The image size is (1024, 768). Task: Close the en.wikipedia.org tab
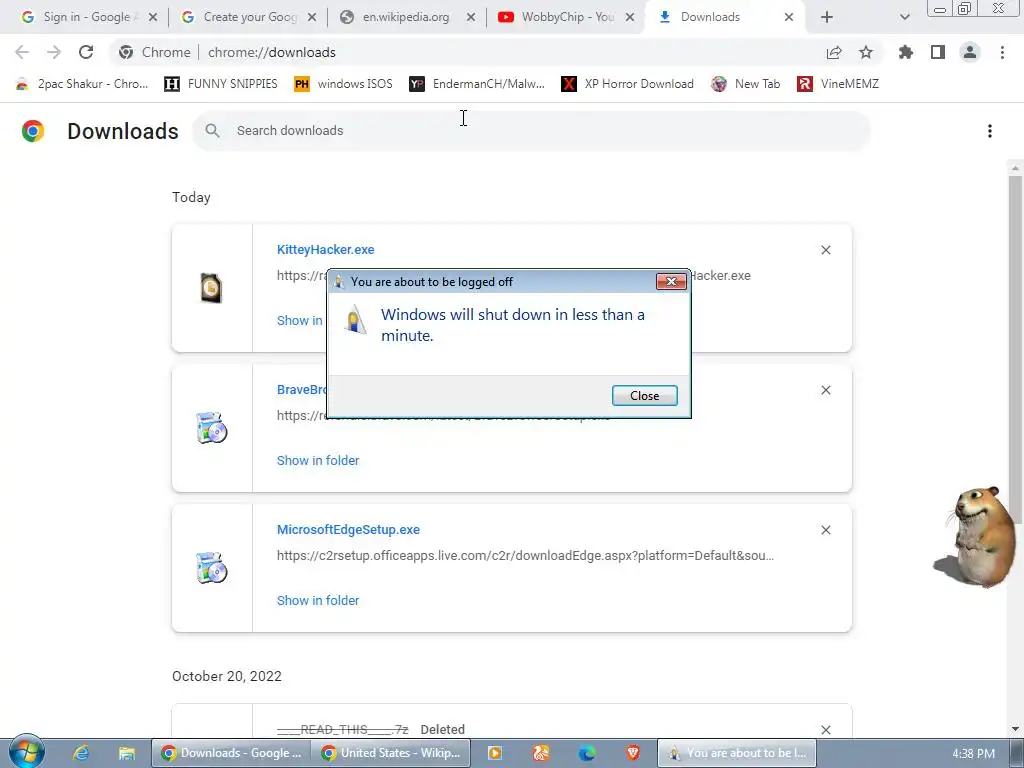coord(470,17)
